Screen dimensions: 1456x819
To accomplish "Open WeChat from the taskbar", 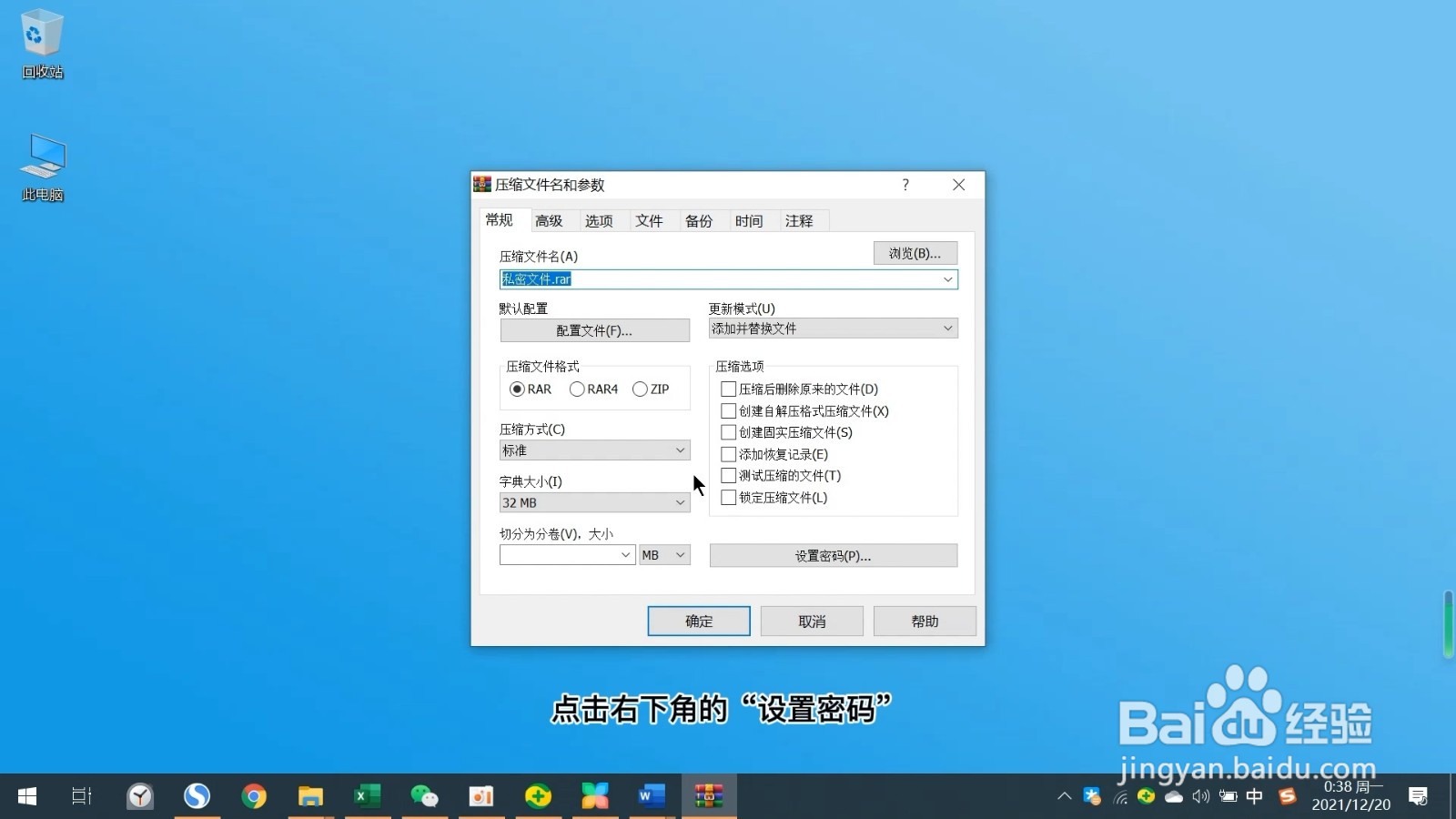I will click(424, 795).
